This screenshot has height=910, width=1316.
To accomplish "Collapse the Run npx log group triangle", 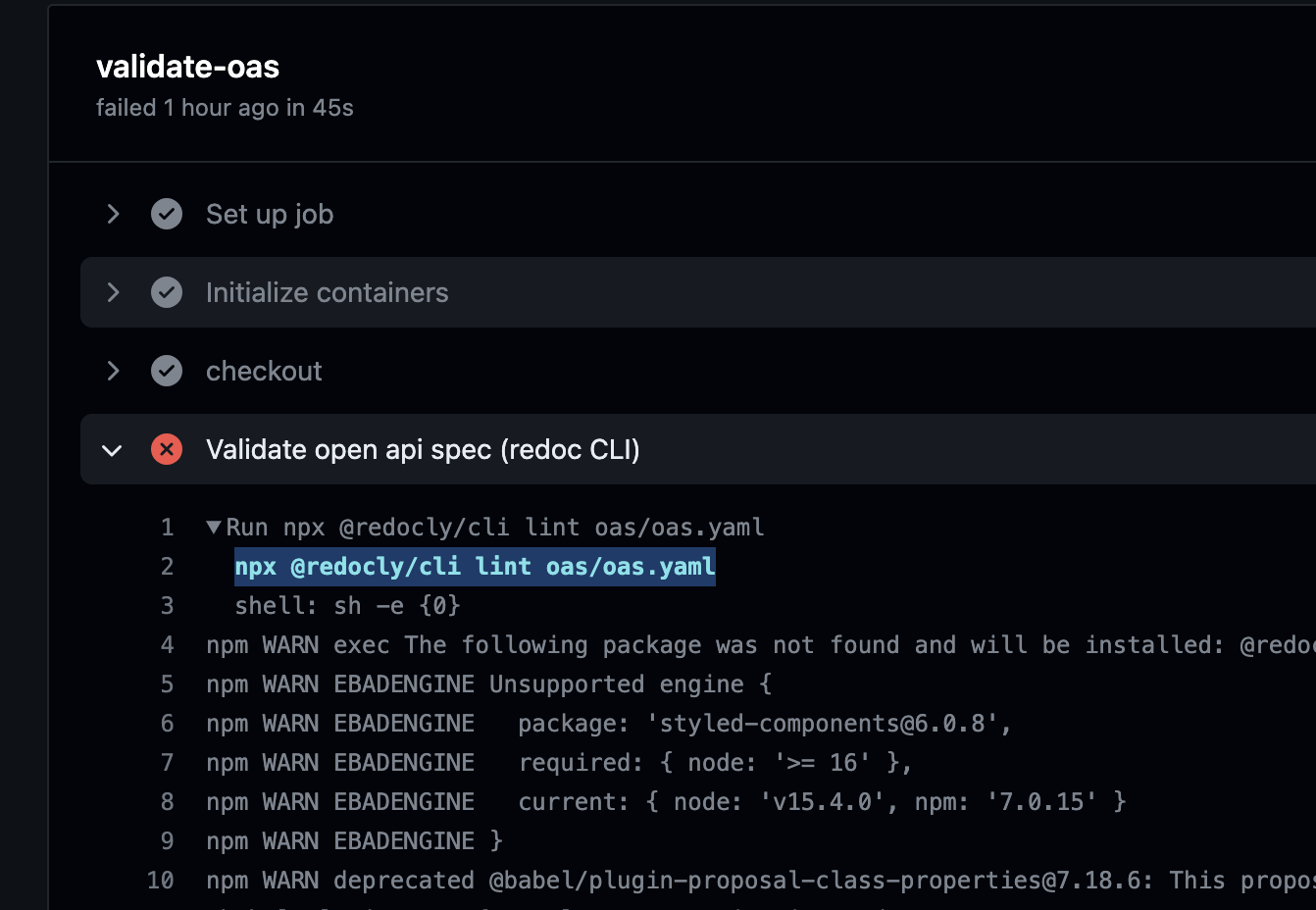I will click(212, 526).
